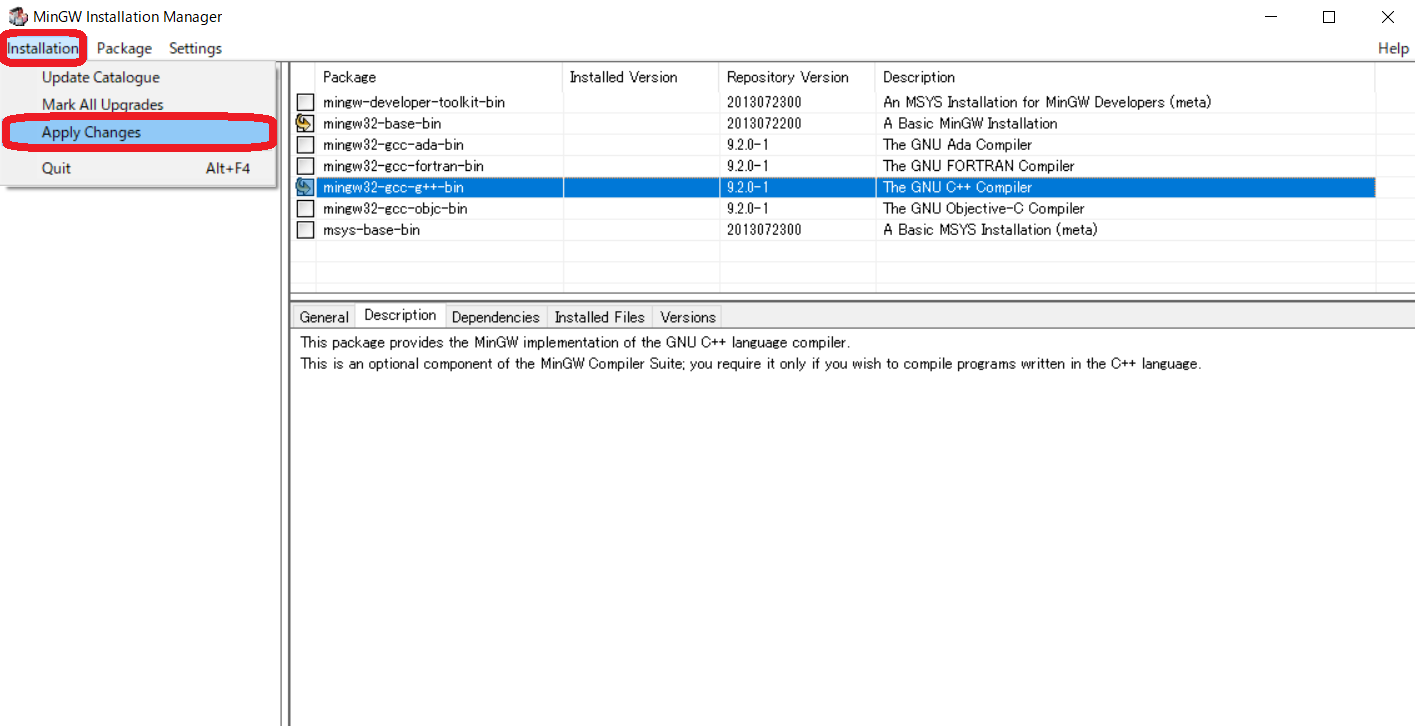Open the Settings menu
Viewport: 1415px width, 726px height.
pos(195,48)
